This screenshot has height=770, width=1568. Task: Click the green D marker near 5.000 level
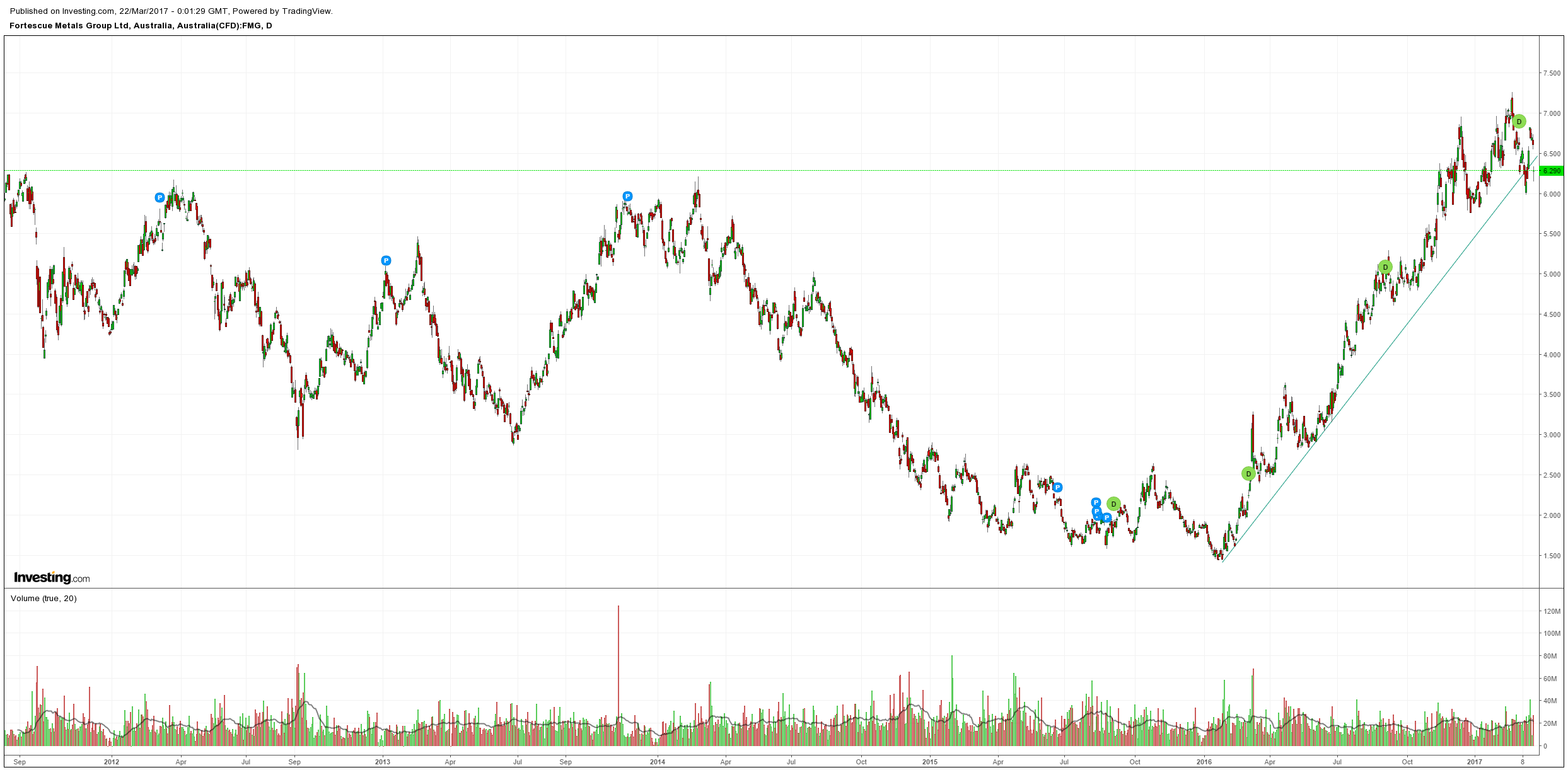coord(1385,267)
